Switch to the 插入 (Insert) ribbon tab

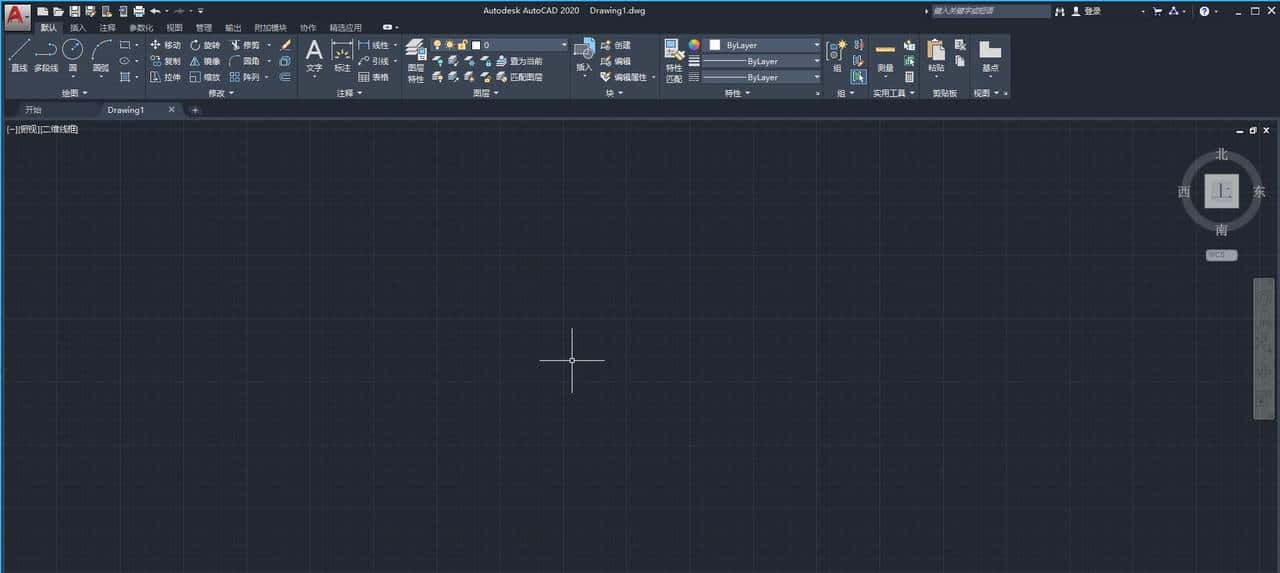pyautogui.click(x=78, y=27)
